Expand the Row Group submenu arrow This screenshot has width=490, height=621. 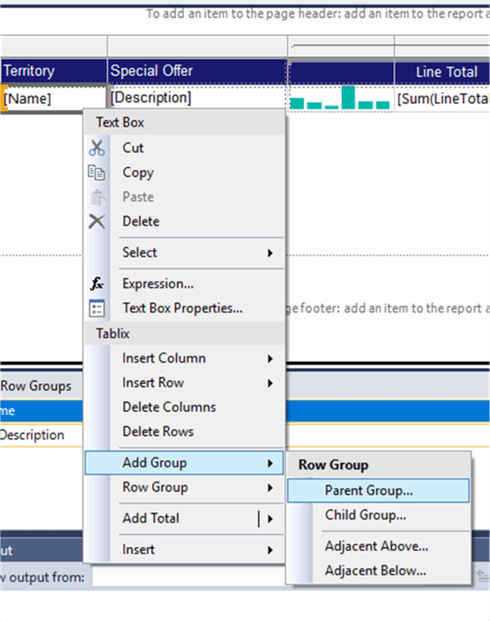coord(270,488)
